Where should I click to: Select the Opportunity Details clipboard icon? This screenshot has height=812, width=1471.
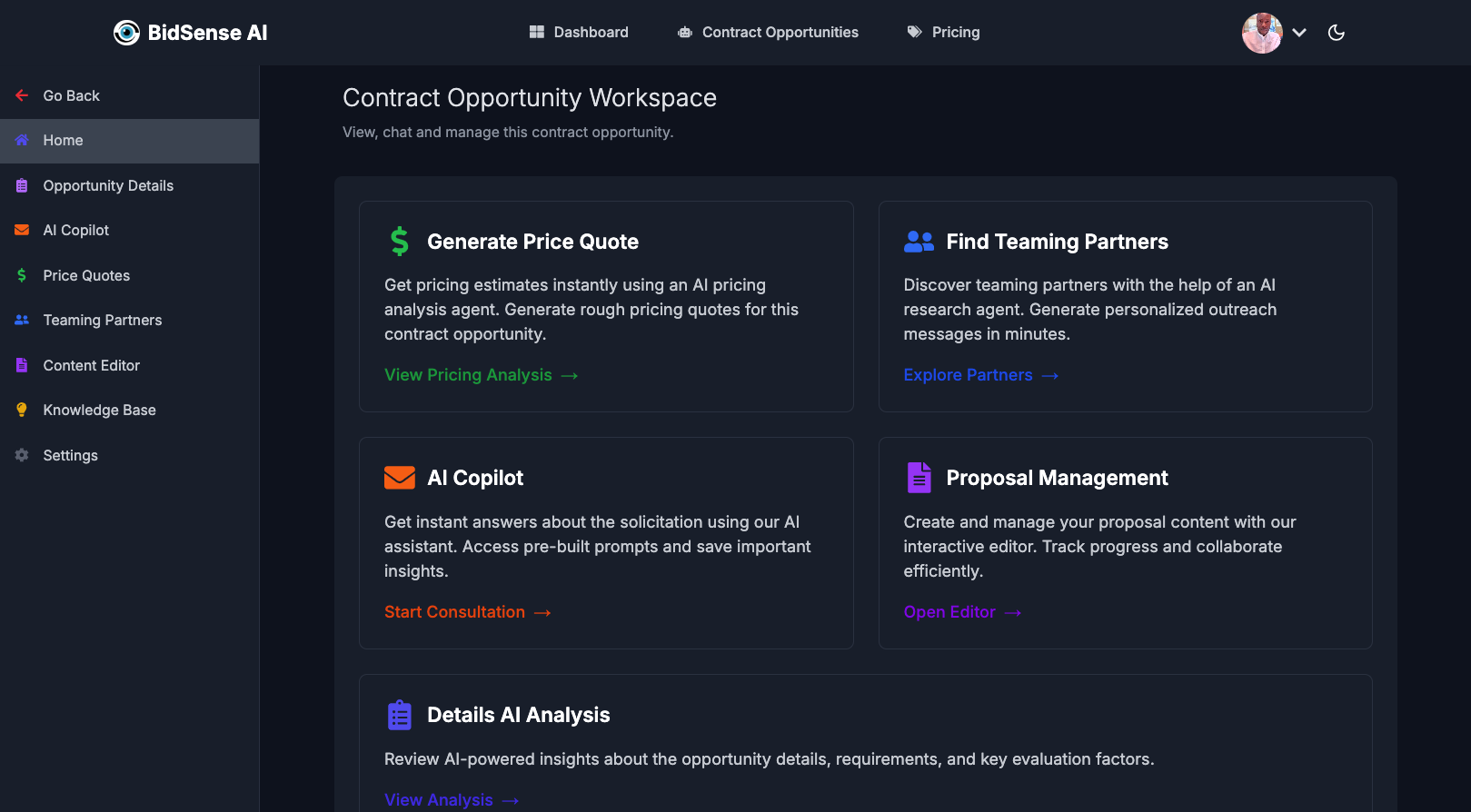[21, 185]
